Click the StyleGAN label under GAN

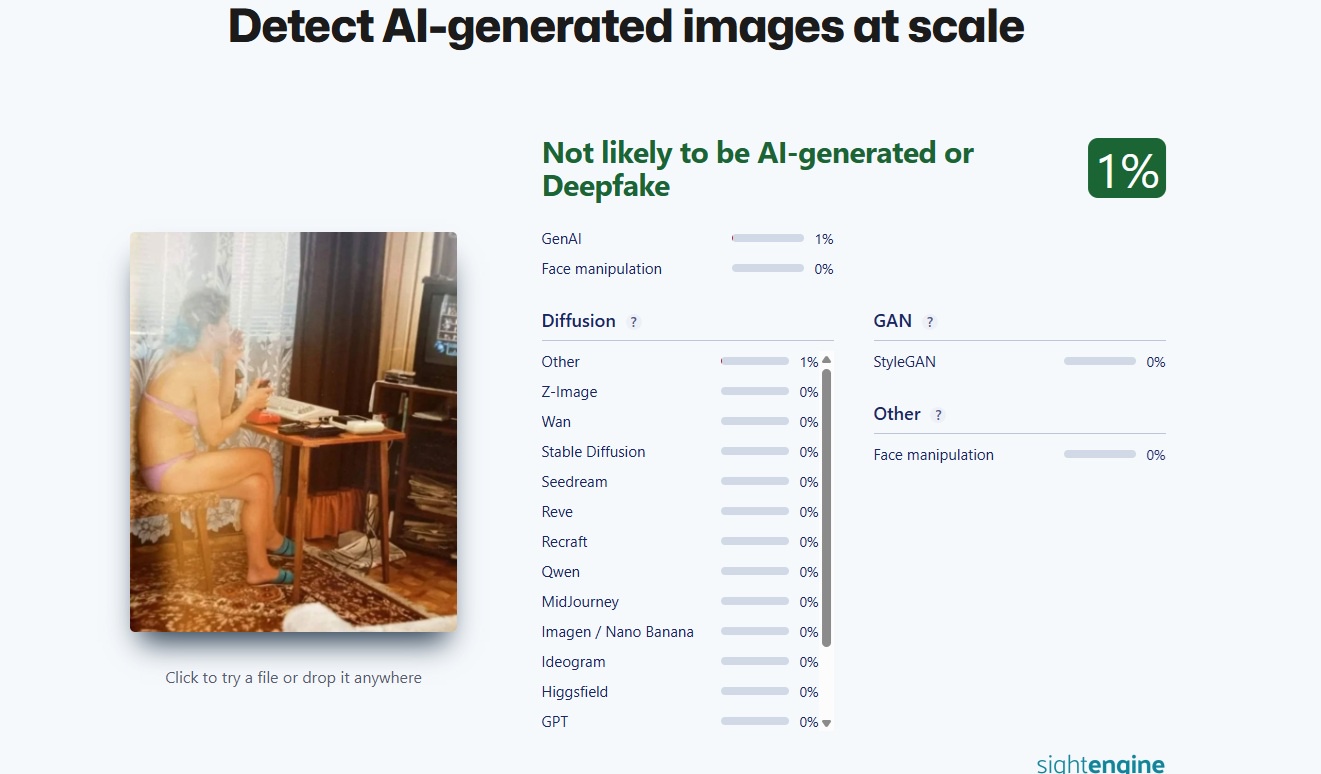[904, 362]
